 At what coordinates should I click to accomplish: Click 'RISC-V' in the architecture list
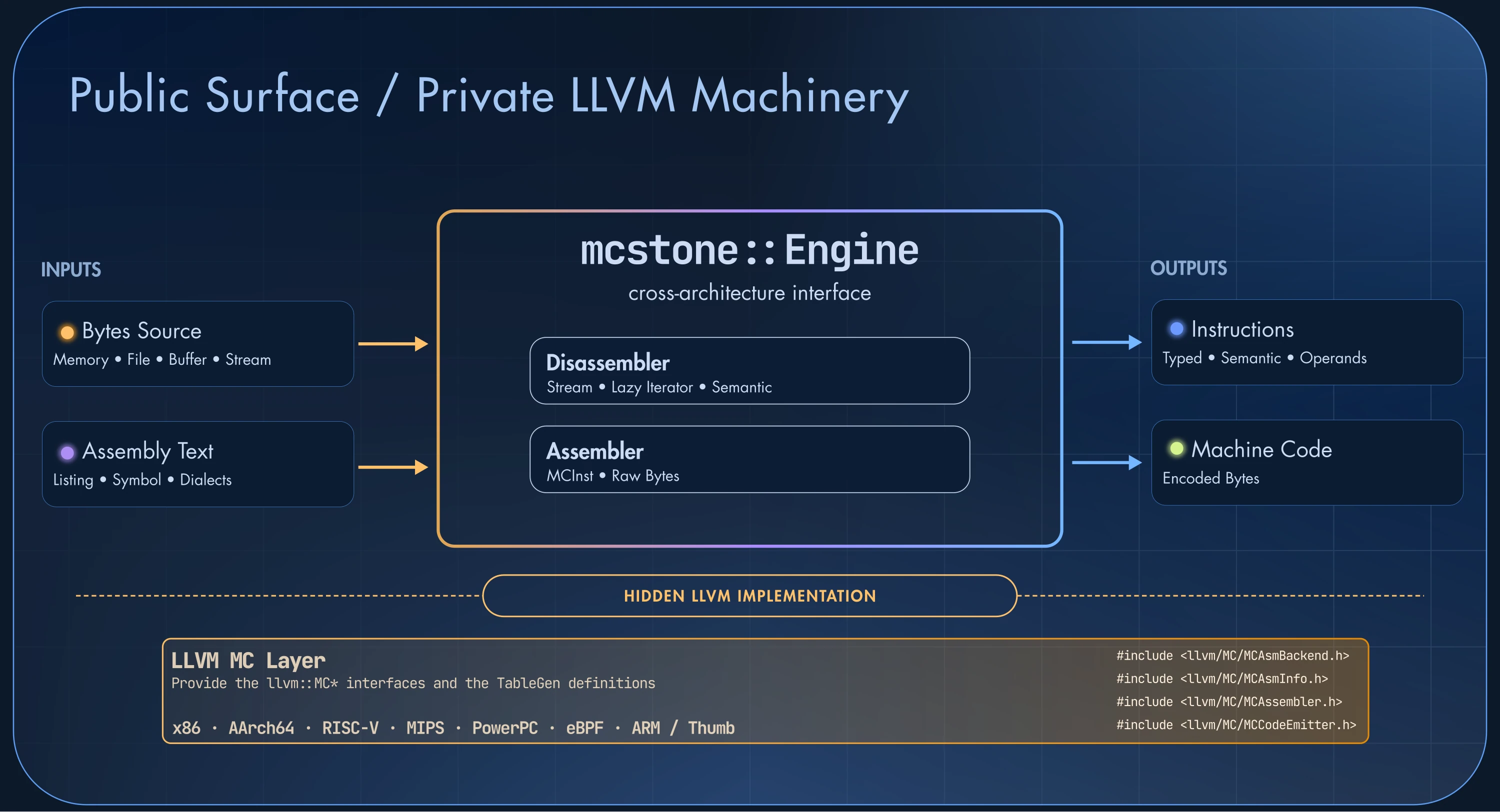350,728
